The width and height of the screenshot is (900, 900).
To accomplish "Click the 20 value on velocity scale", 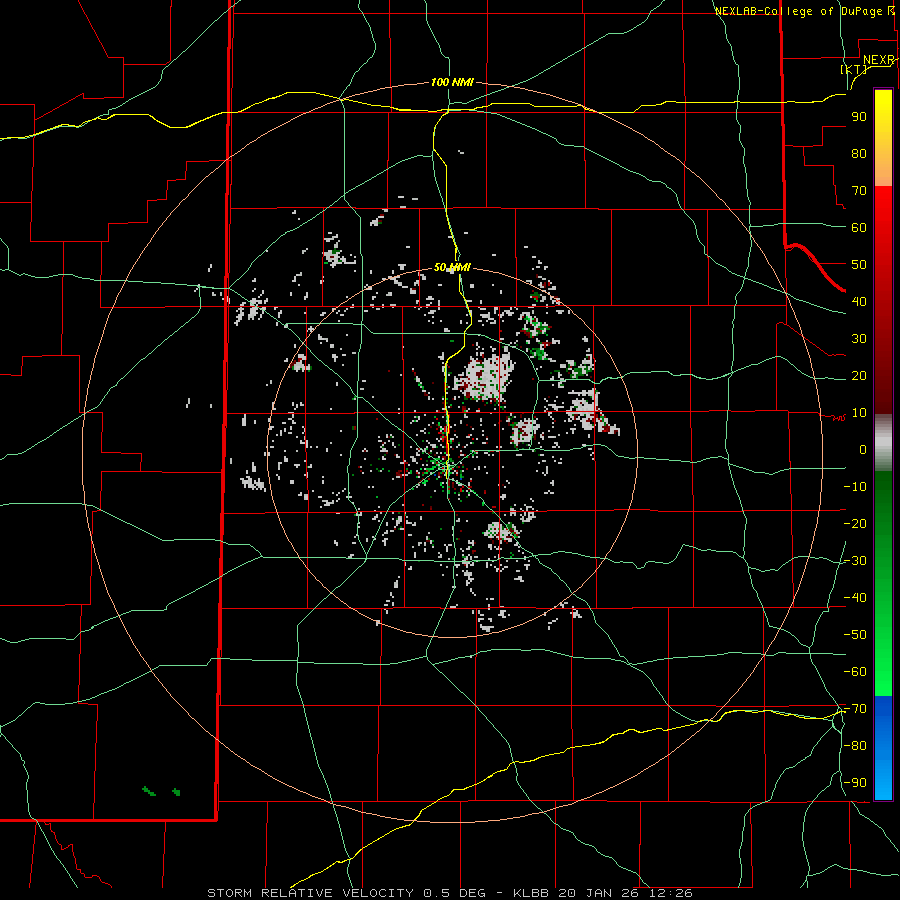I will [x=859, y=376].
